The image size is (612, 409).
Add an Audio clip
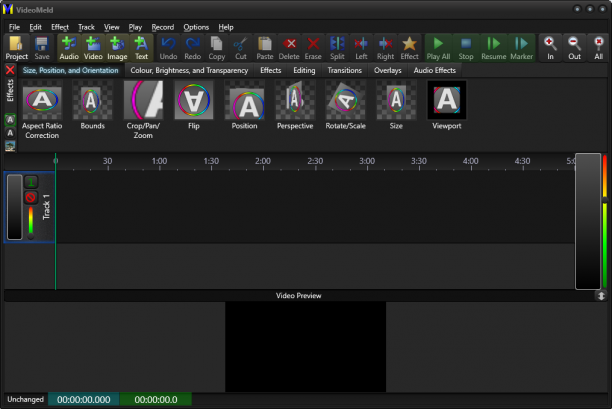(x=69, y=48)
